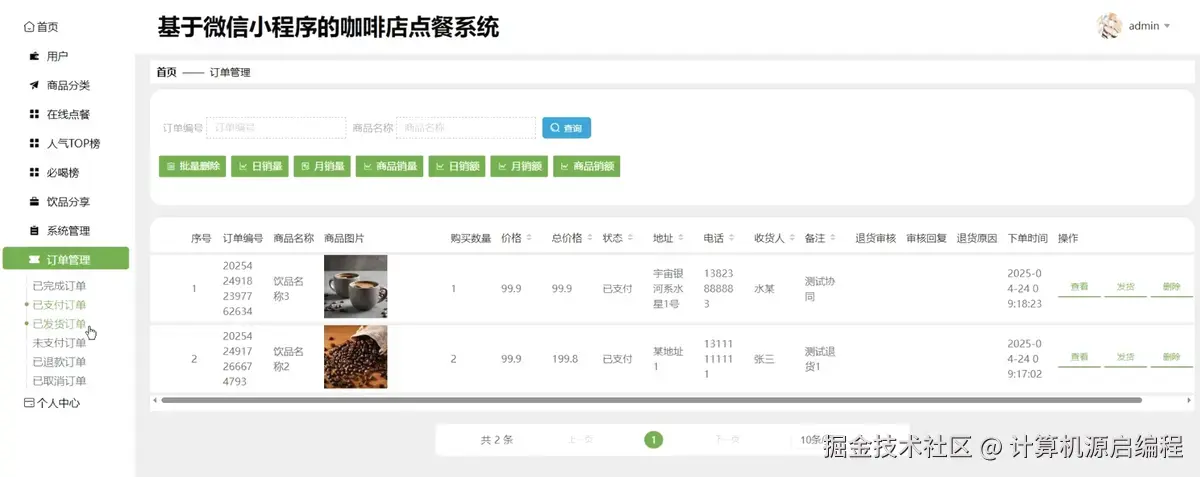
Task: Open the admin dropdown arrow
Action: tap(1167, 27)
